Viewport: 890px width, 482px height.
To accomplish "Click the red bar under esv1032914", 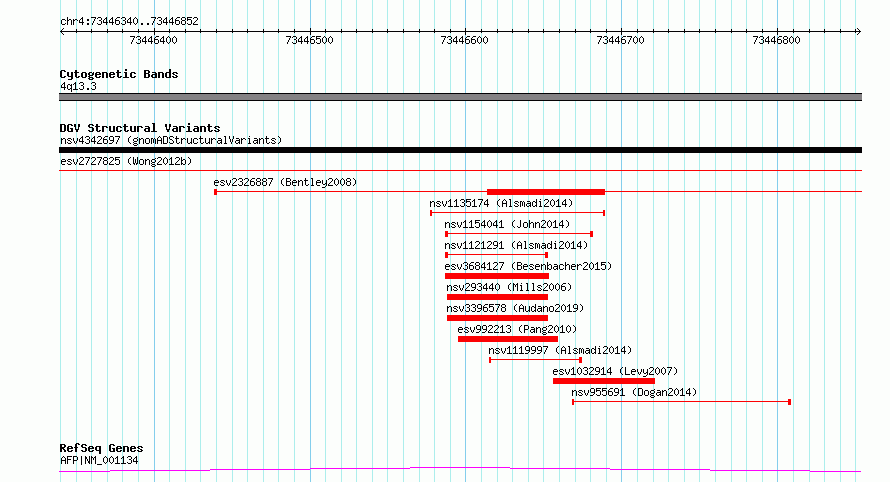I will (x=604, y=381).
